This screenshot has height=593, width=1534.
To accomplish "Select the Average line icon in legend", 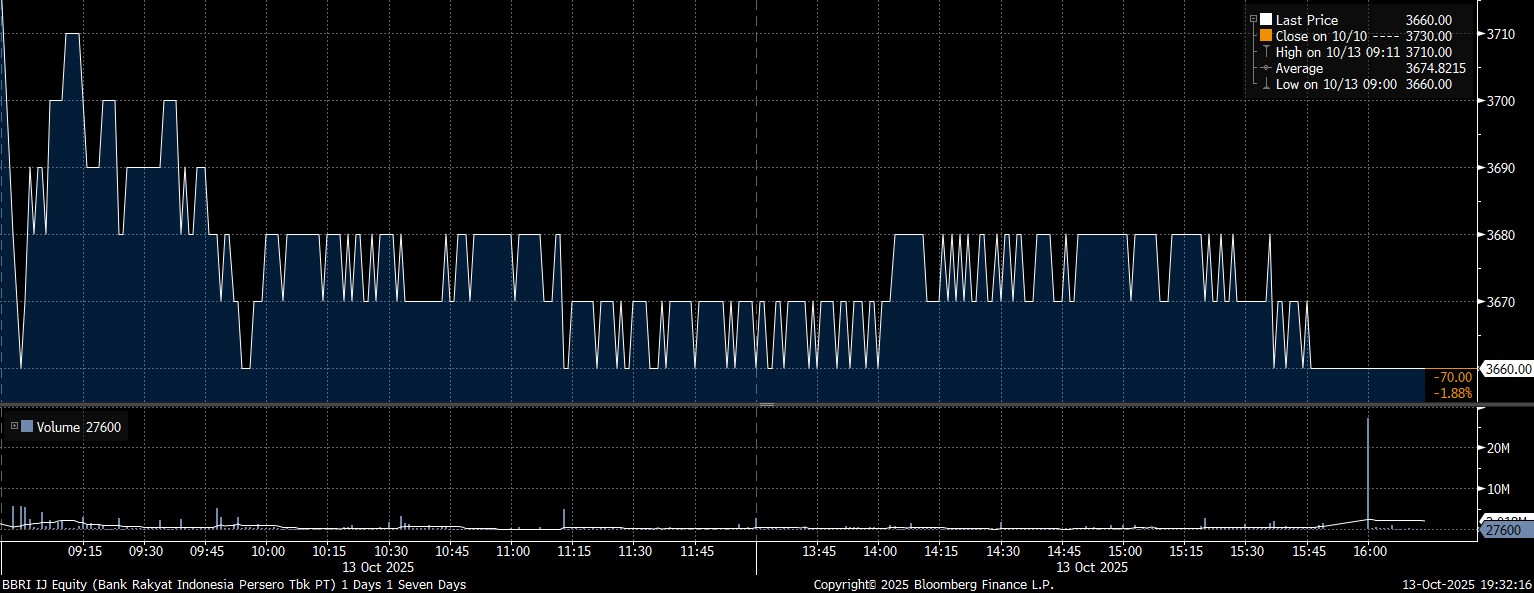I will pyautogui.click(x=1266, y=68).
